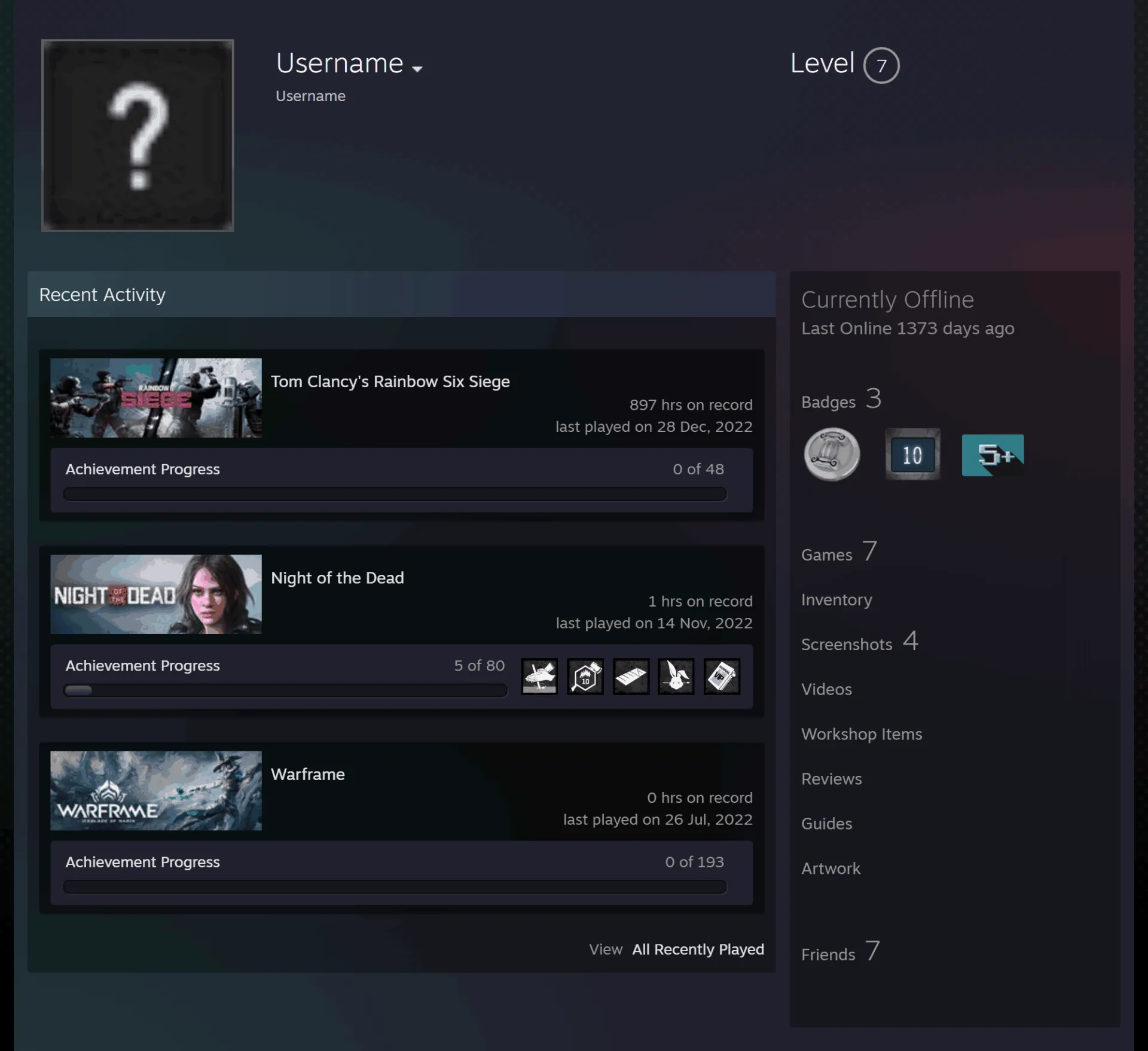
Task: Open the Badges section link
Action: (x=828, y=402)
